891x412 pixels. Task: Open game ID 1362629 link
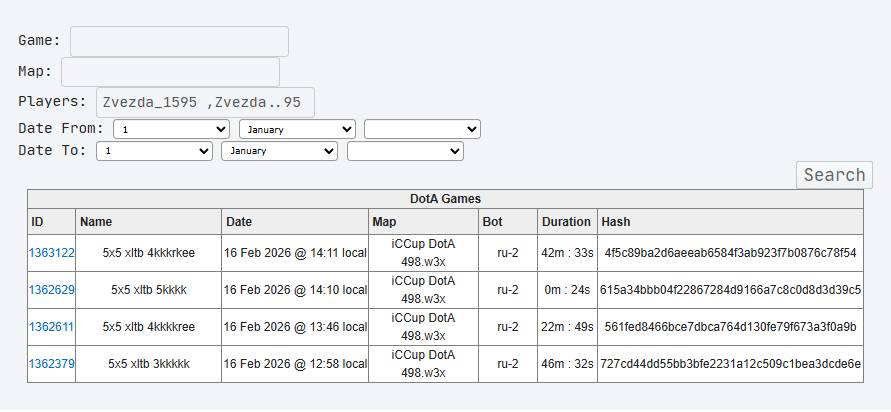tap(52, 290)
